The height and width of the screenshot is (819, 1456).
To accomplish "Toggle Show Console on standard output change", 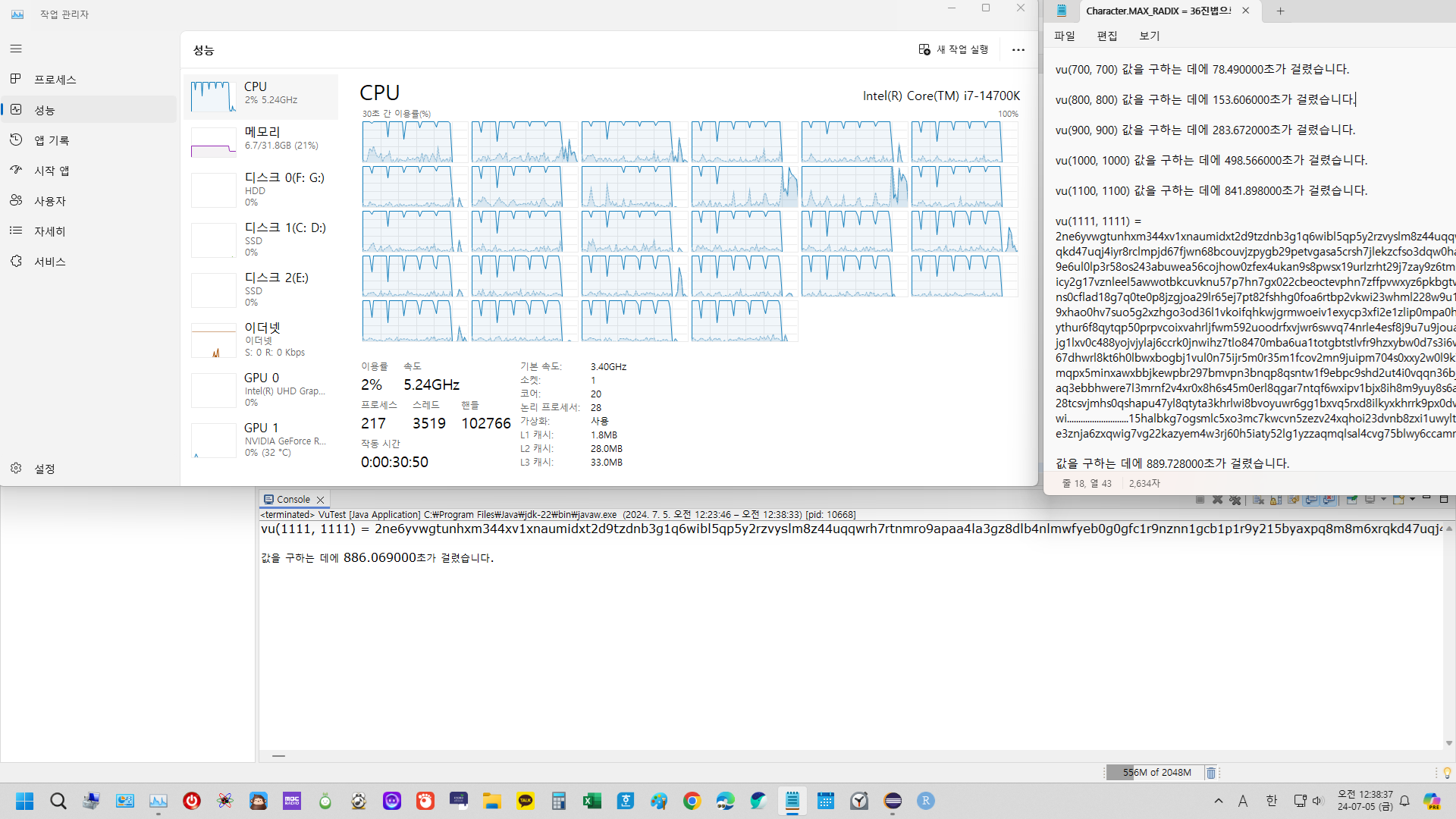I will 1311,500.
